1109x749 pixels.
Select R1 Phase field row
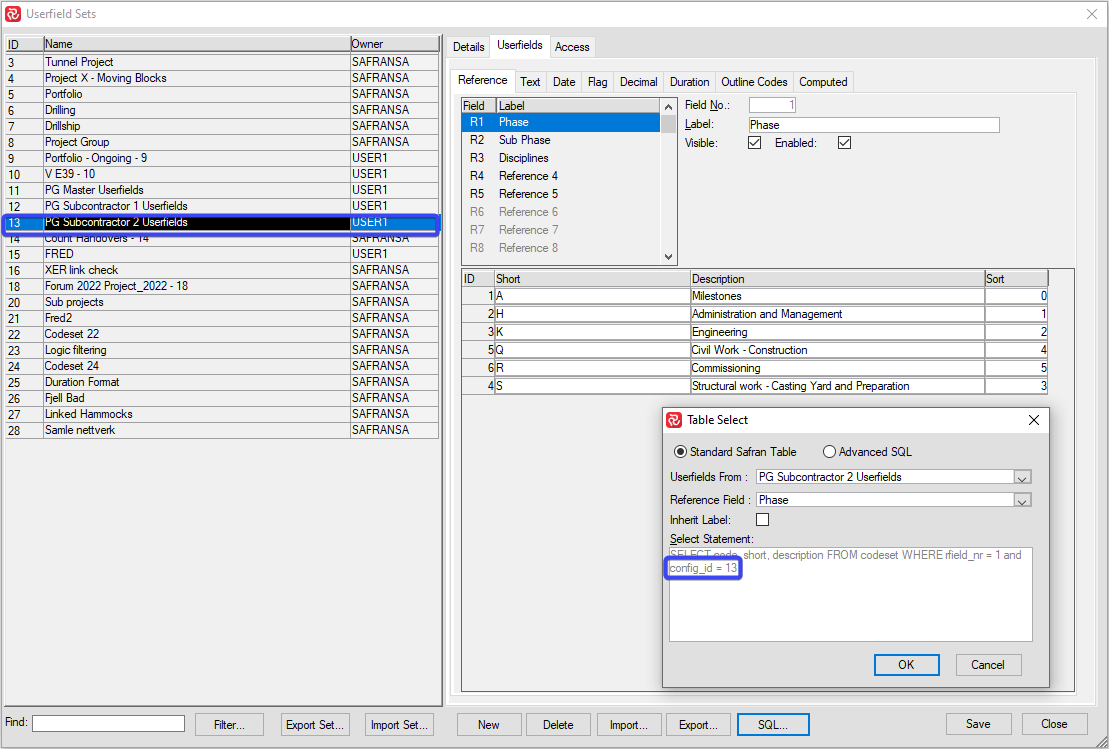(x=562, y=122)
